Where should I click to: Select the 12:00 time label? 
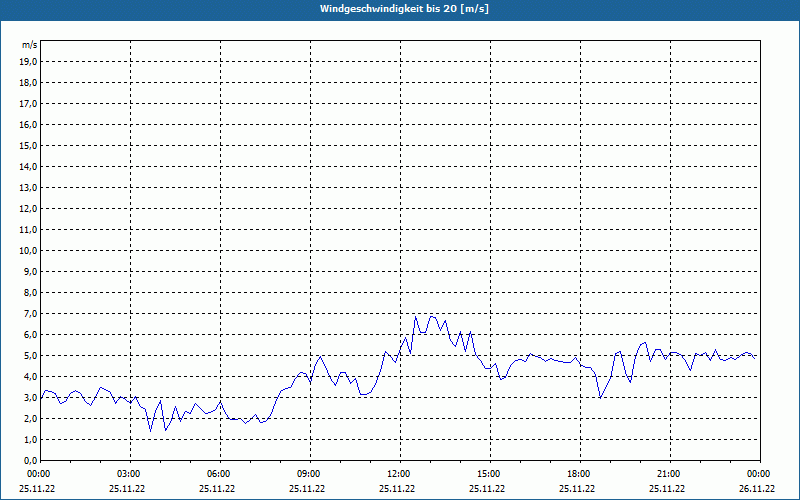pos(401,474)
